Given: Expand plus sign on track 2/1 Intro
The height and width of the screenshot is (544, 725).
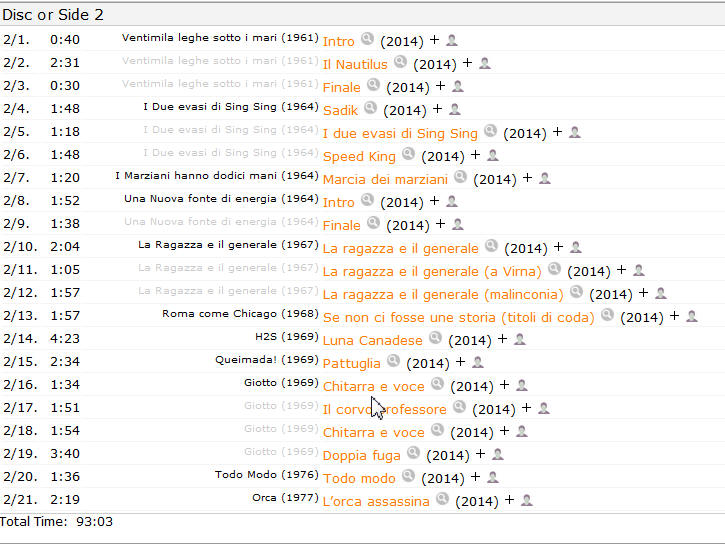Looking at the screenshot, I should click(434, 40).
